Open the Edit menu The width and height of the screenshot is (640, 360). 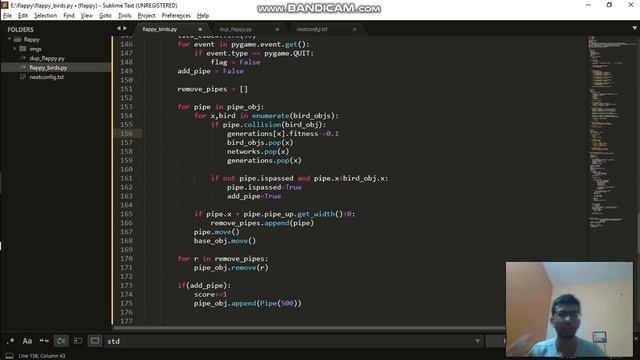pos(23,16)
